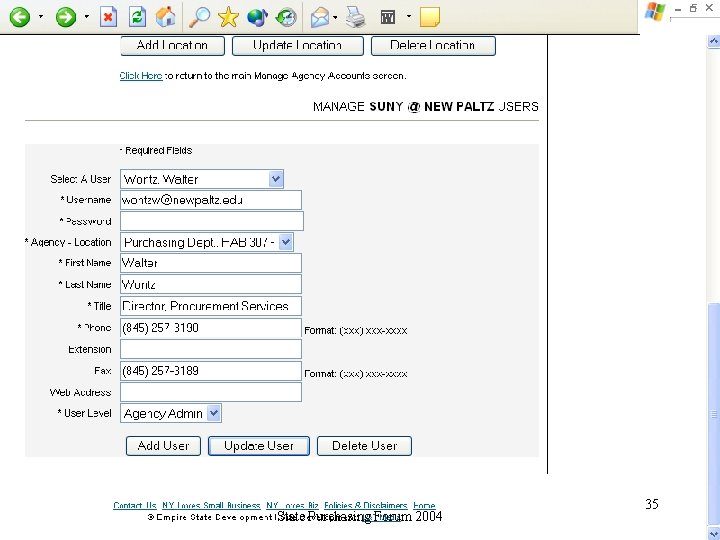Click into the Phone field
The image size is (720, 540).
(211, 328)
